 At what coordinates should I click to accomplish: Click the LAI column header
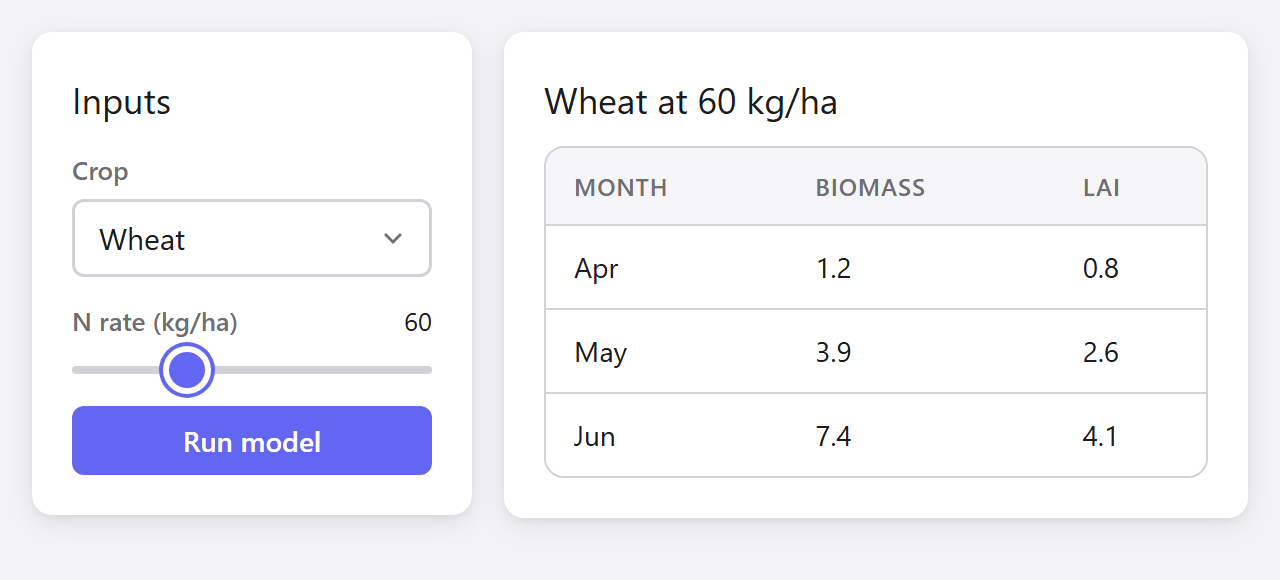(1101, 187)
